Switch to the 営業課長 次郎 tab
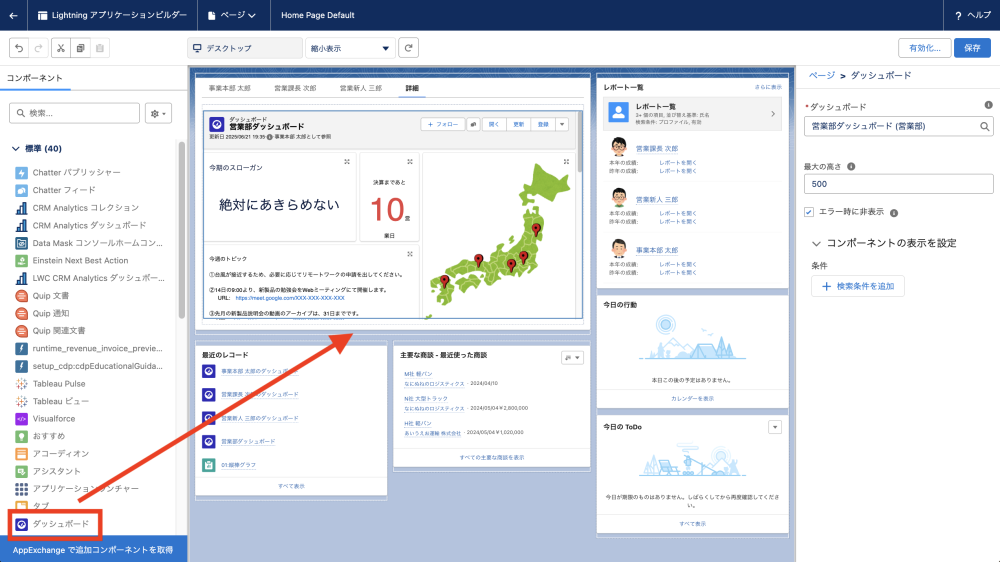The width and height of the screenshot is (1000, 562). click(x=295, y=88)
